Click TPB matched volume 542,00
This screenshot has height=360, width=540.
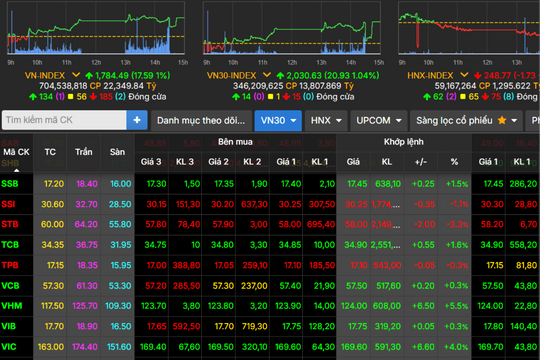click(387, 265)
